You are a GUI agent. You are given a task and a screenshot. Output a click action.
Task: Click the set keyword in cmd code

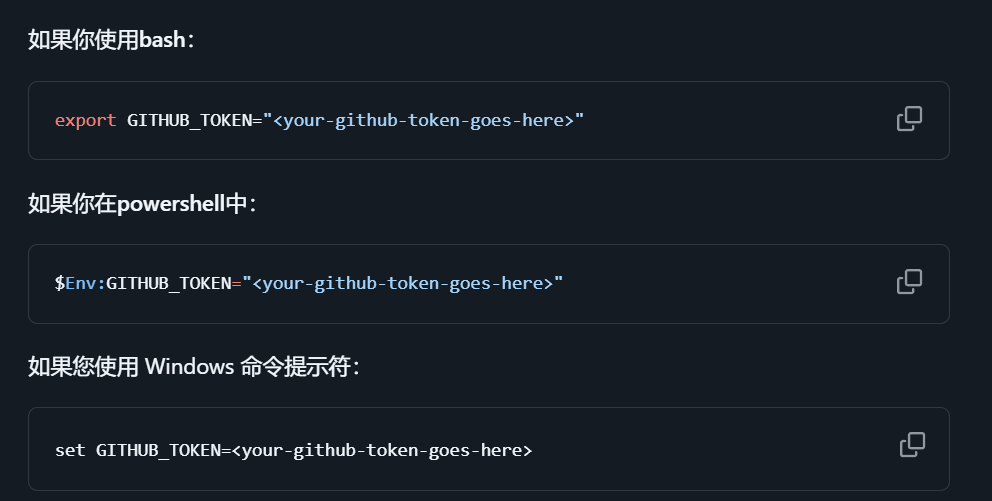tap(70, 450)
